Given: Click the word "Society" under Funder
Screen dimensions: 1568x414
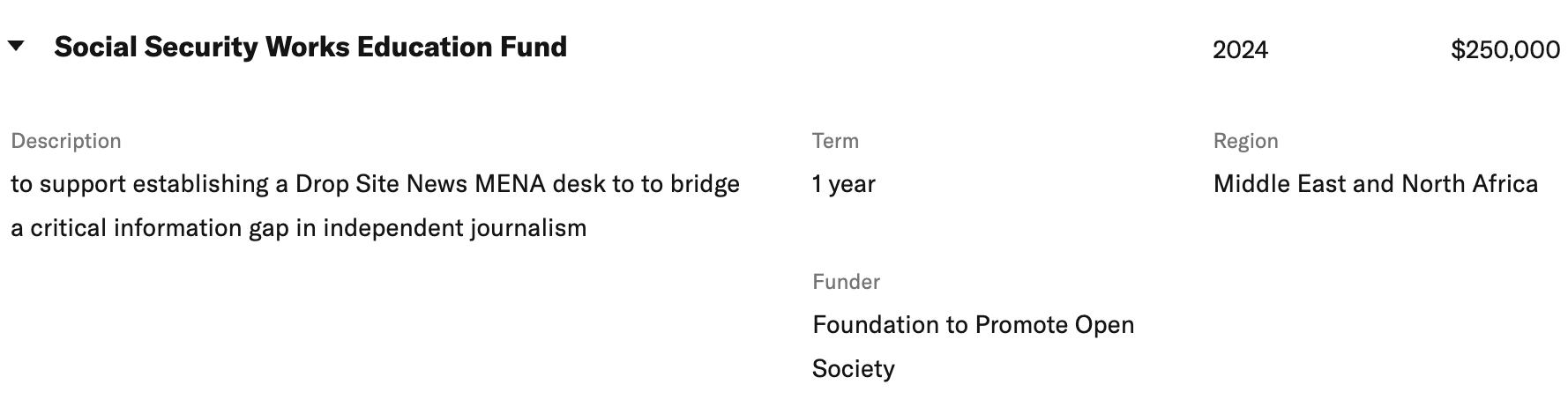Looking at the screenshot, I should [853, 368].
